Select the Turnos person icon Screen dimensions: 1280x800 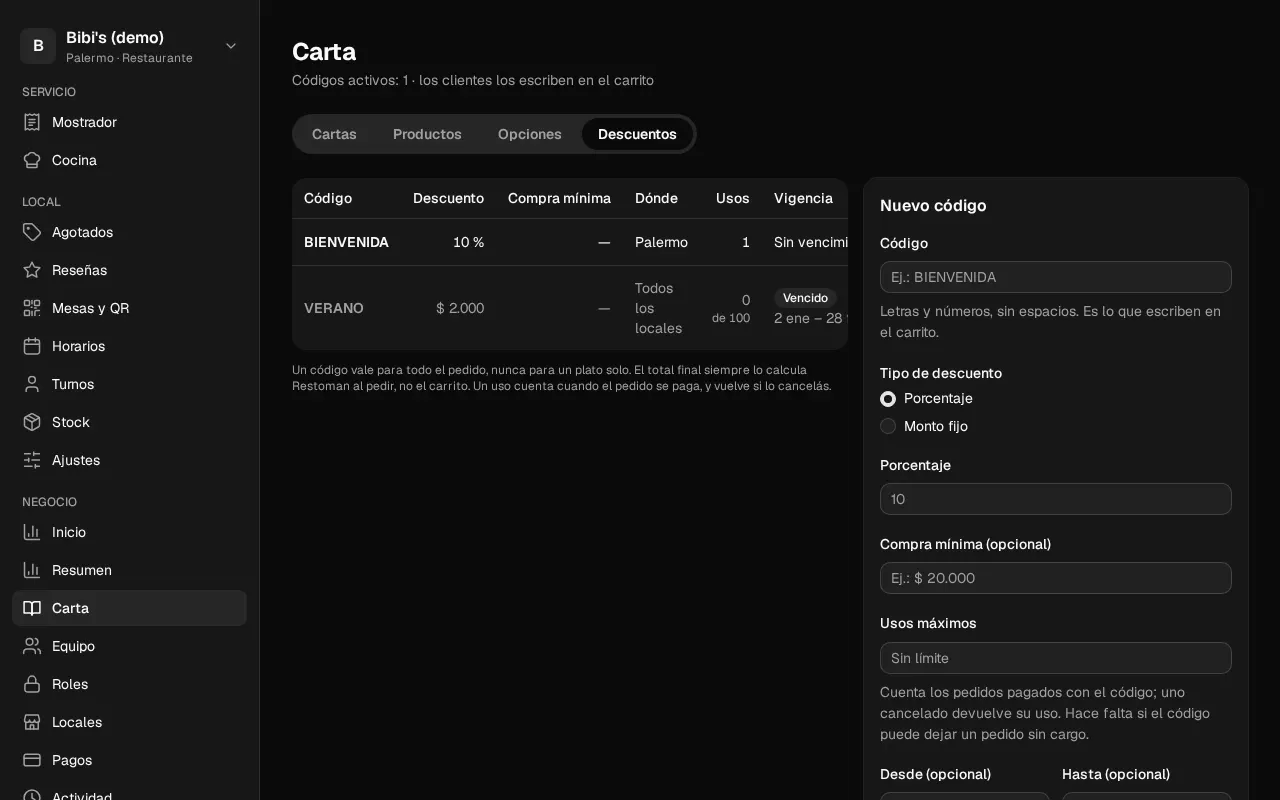click(x=32, y=384)
